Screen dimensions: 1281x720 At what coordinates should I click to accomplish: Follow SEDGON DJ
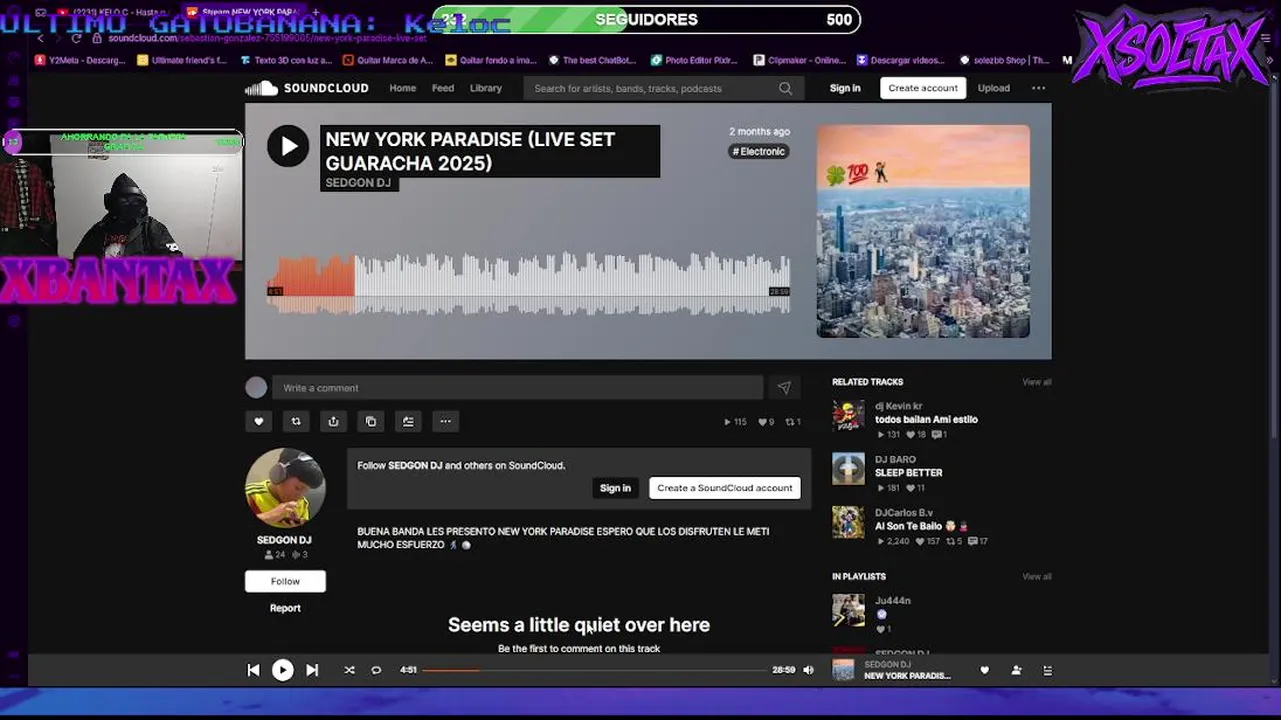coord(285,581)
